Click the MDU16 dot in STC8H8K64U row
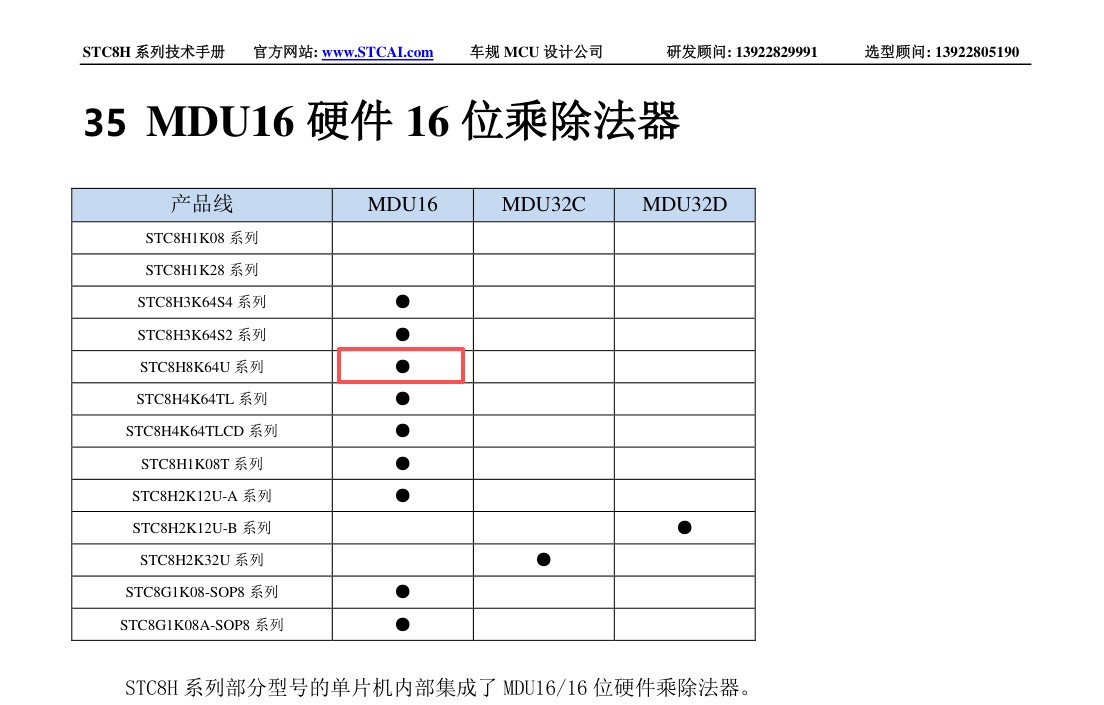The height and width of the screenshot is (705, 1104). pyautogui.click(x=403, y=366)
